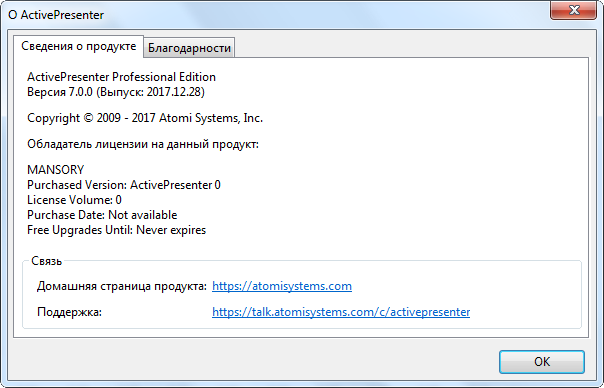The height and width of the screenshot is (388, 604).
Task: Click the License Volume: 0 line
Action: [x=74, y=200]
